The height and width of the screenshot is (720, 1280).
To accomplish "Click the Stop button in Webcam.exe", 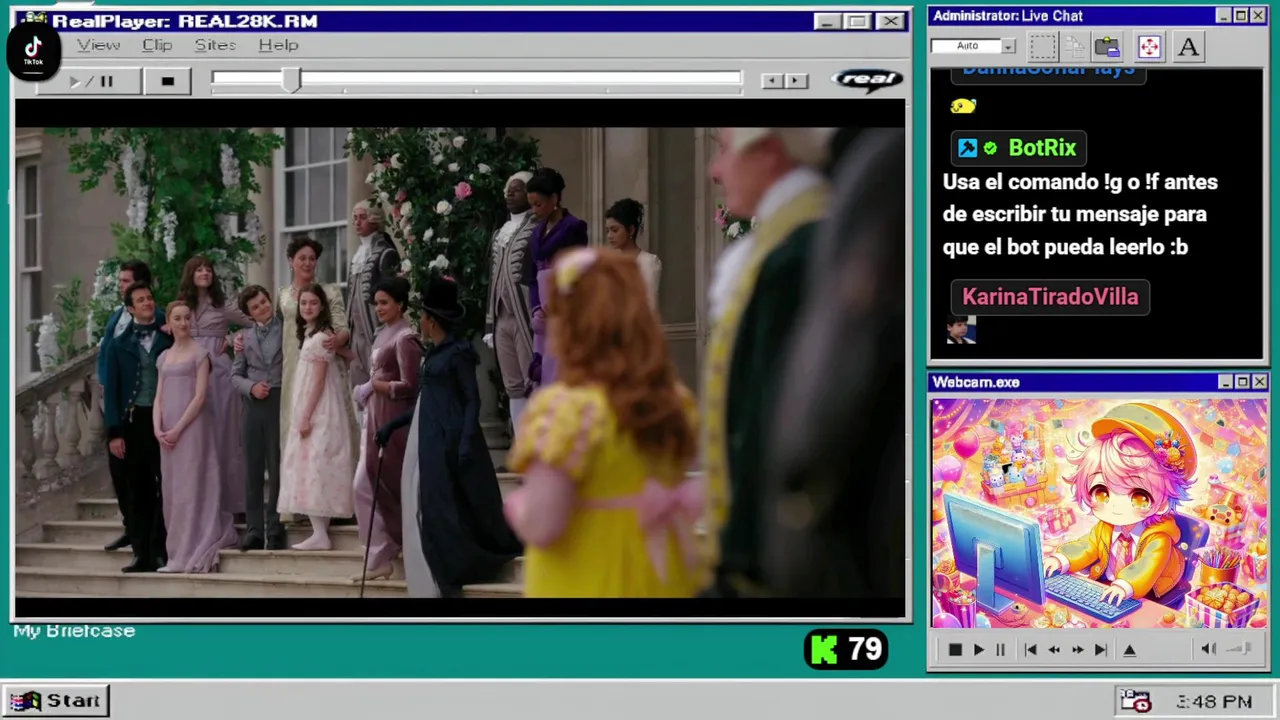I will (955, 650).
